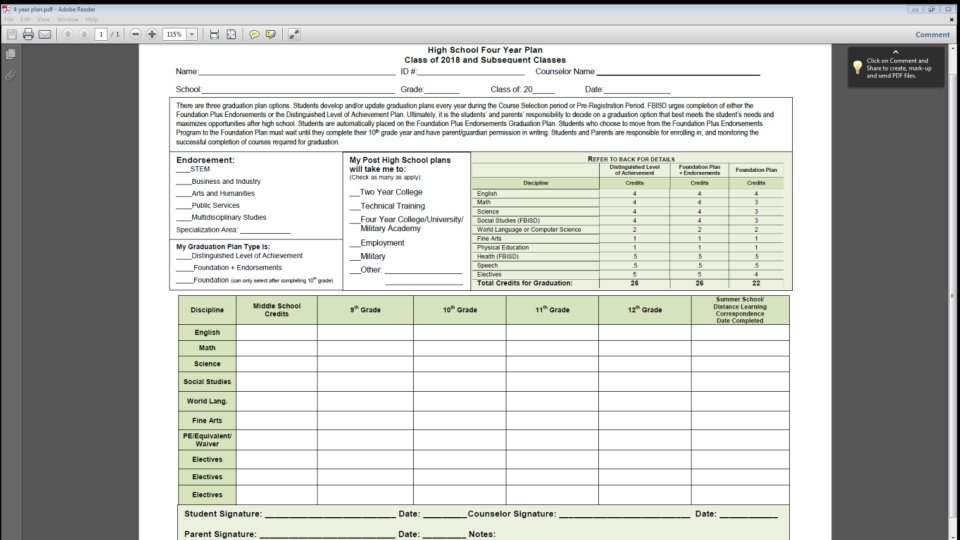Viewport: 960px width, 540px height.
Task: Click the lightbulb tip icon
Action: coord(857,67)
